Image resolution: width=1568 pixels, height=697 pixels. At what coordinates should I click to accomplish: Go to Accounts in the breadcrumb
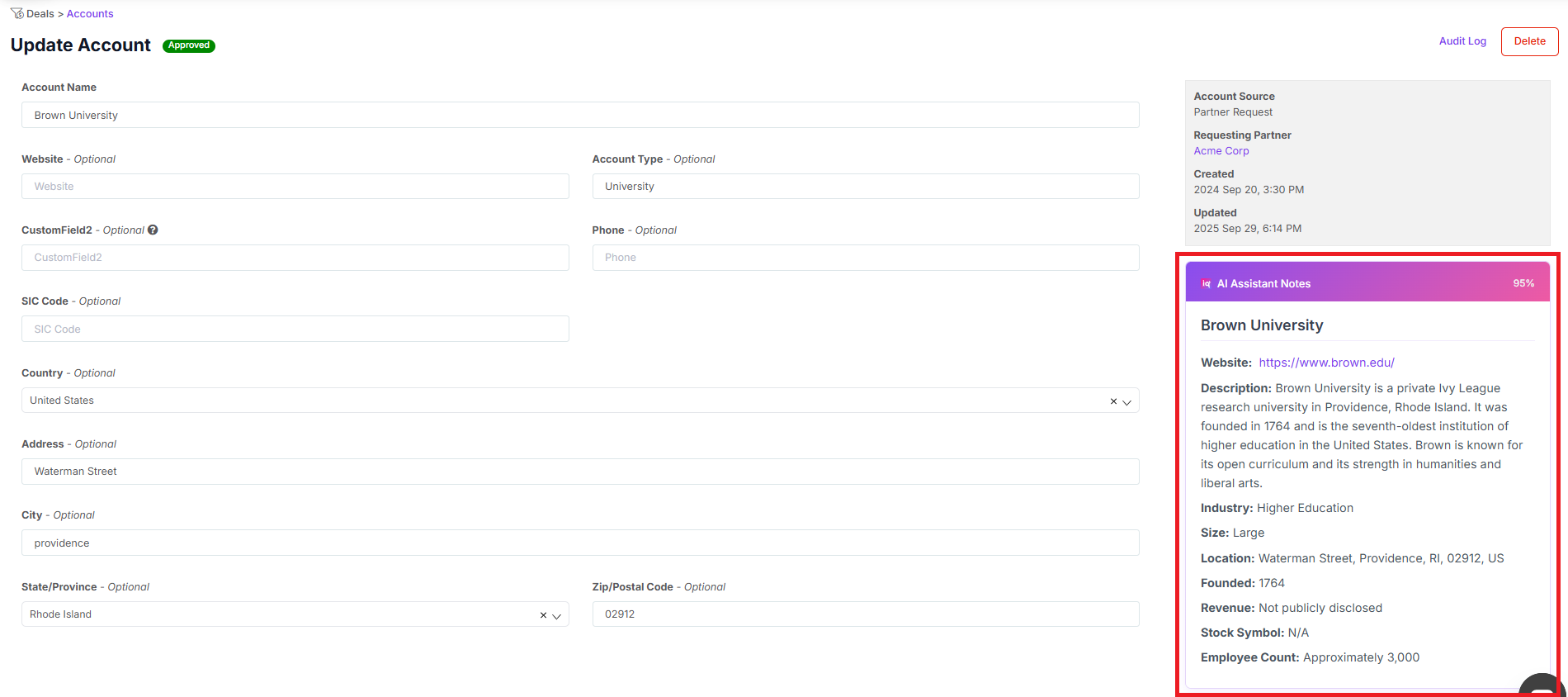90,14
